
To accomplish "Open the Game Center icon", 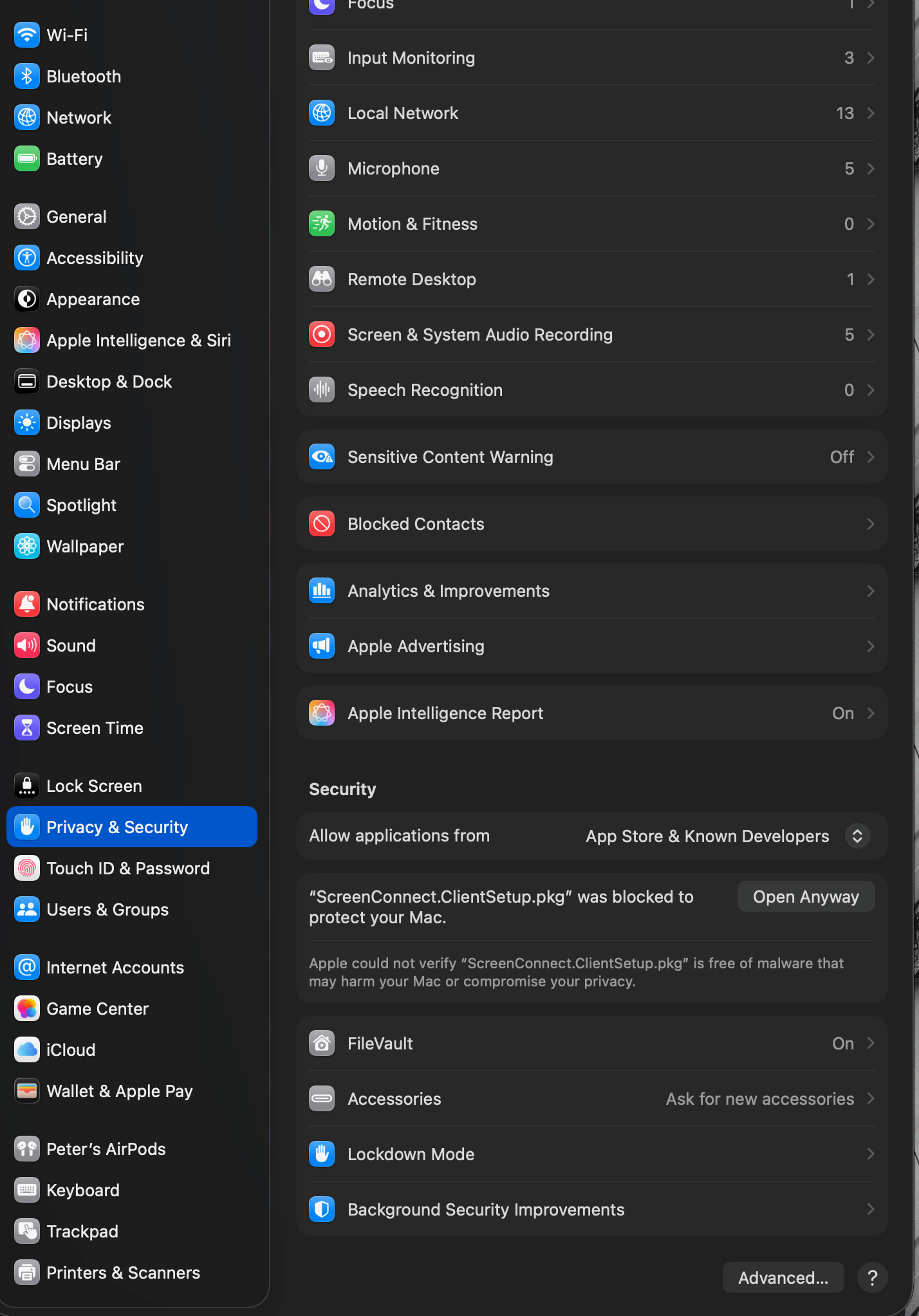I will pos(27,1009).
